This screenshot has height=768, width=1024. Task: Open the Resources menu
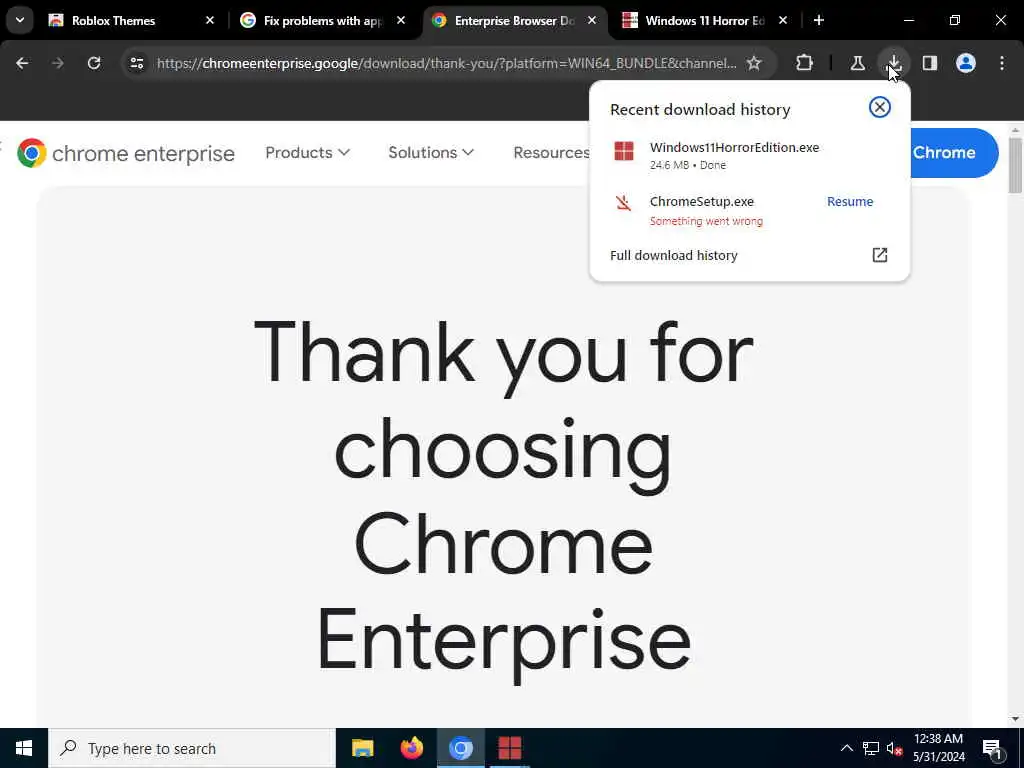tap(551, 152)
